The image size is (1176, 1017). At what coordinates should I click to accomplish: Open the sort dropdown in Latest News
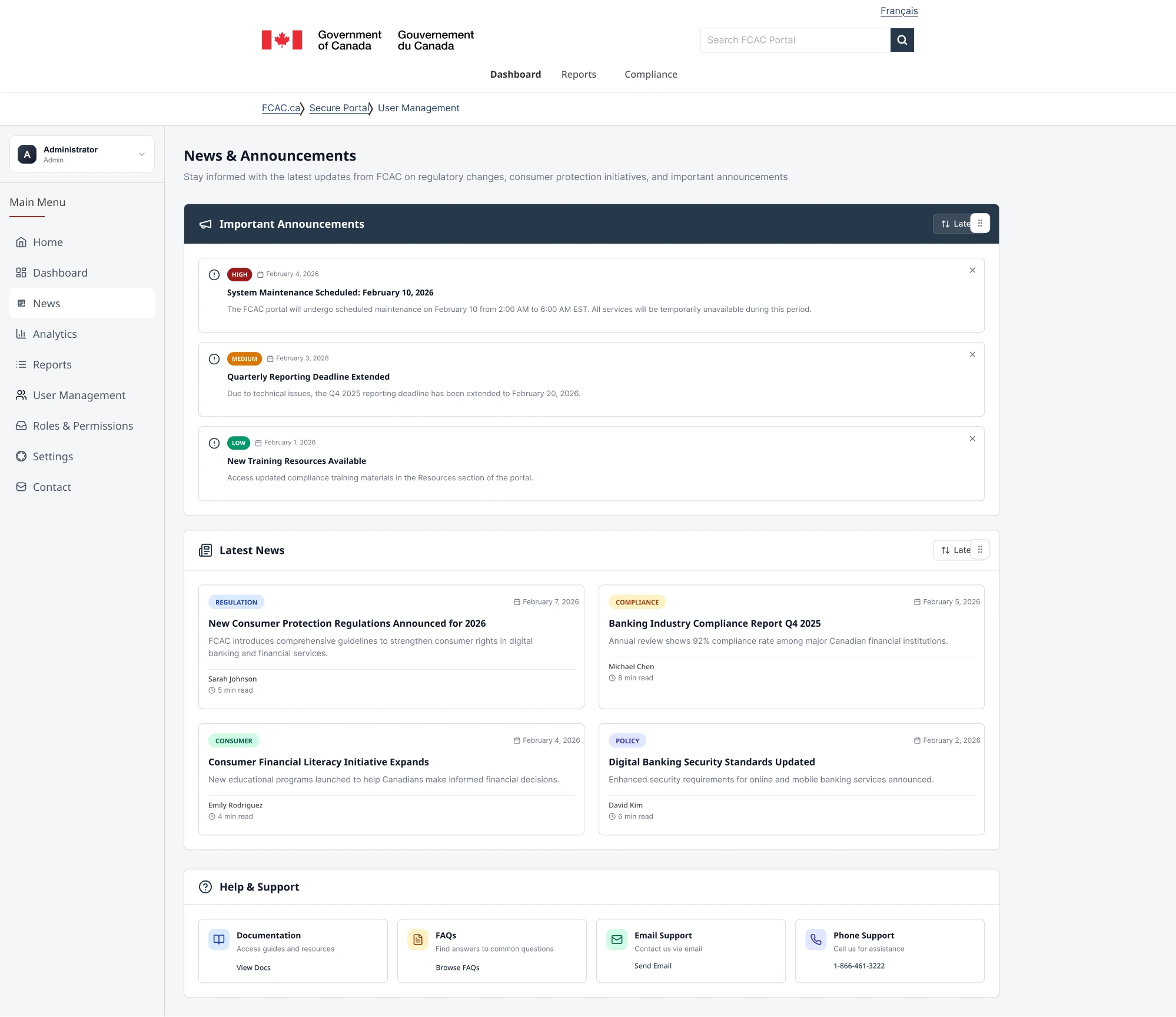[954, 550]
